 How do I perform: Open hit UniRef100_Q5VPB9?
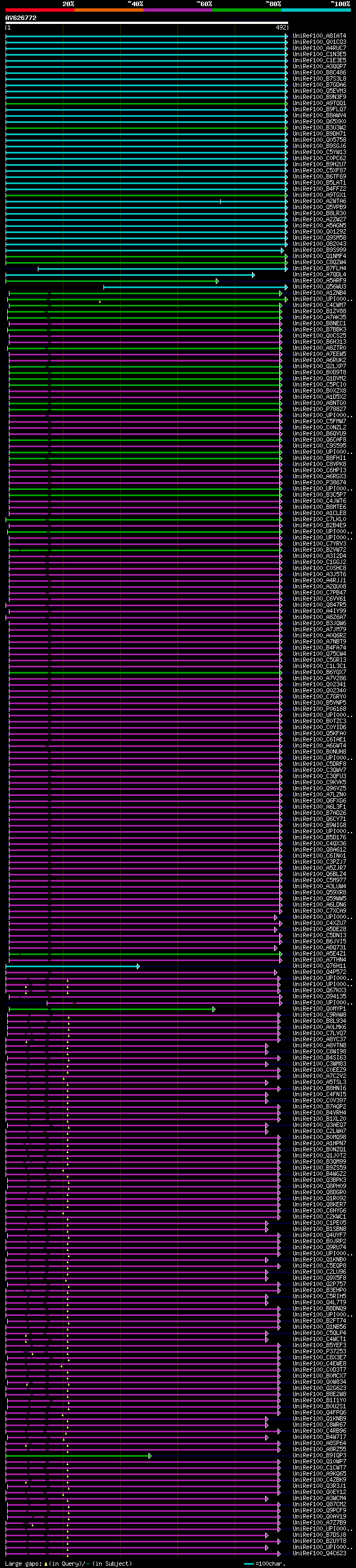(319, 207)
